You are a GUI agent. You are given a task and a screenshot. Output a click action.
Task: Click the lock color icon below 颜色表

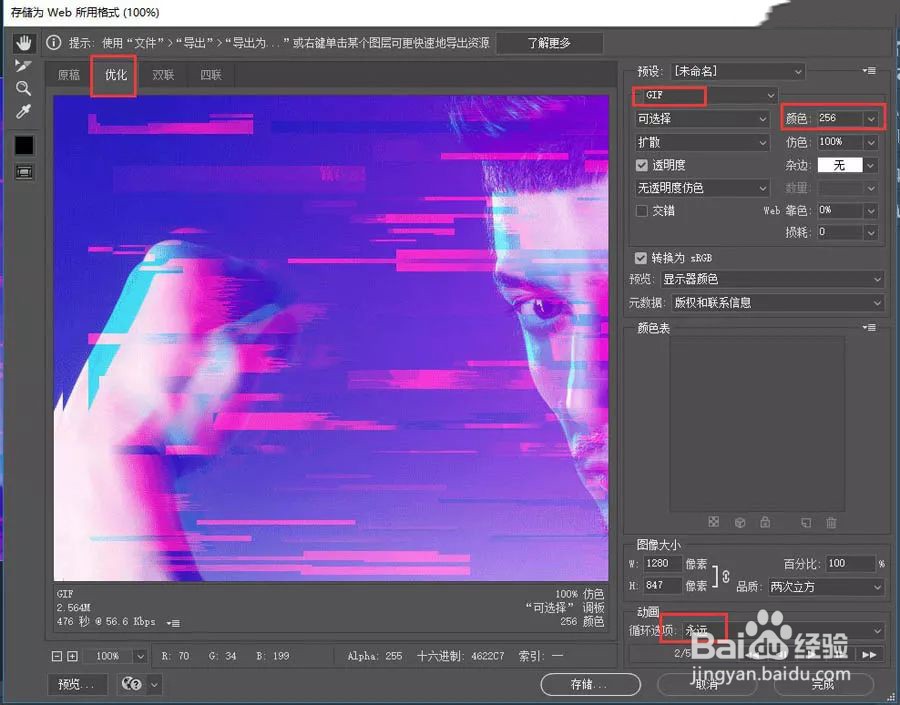pos(763,522)
